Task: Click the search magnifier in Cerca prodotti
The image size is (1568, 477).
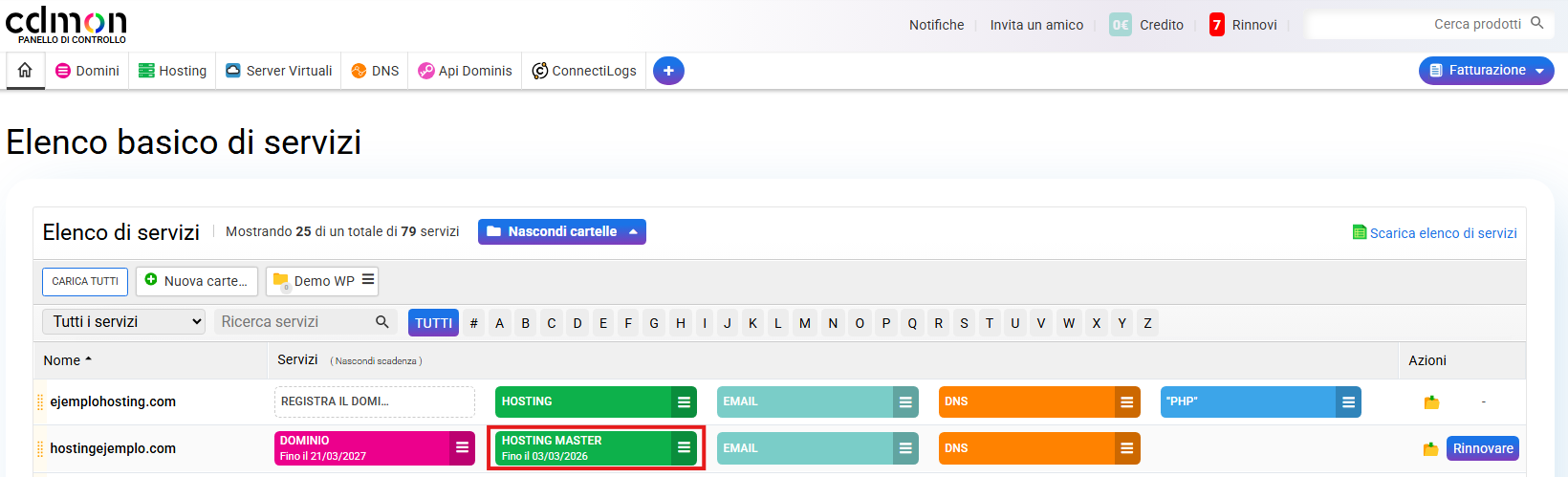Action: pyautogui.click(x=1537, y=24)
